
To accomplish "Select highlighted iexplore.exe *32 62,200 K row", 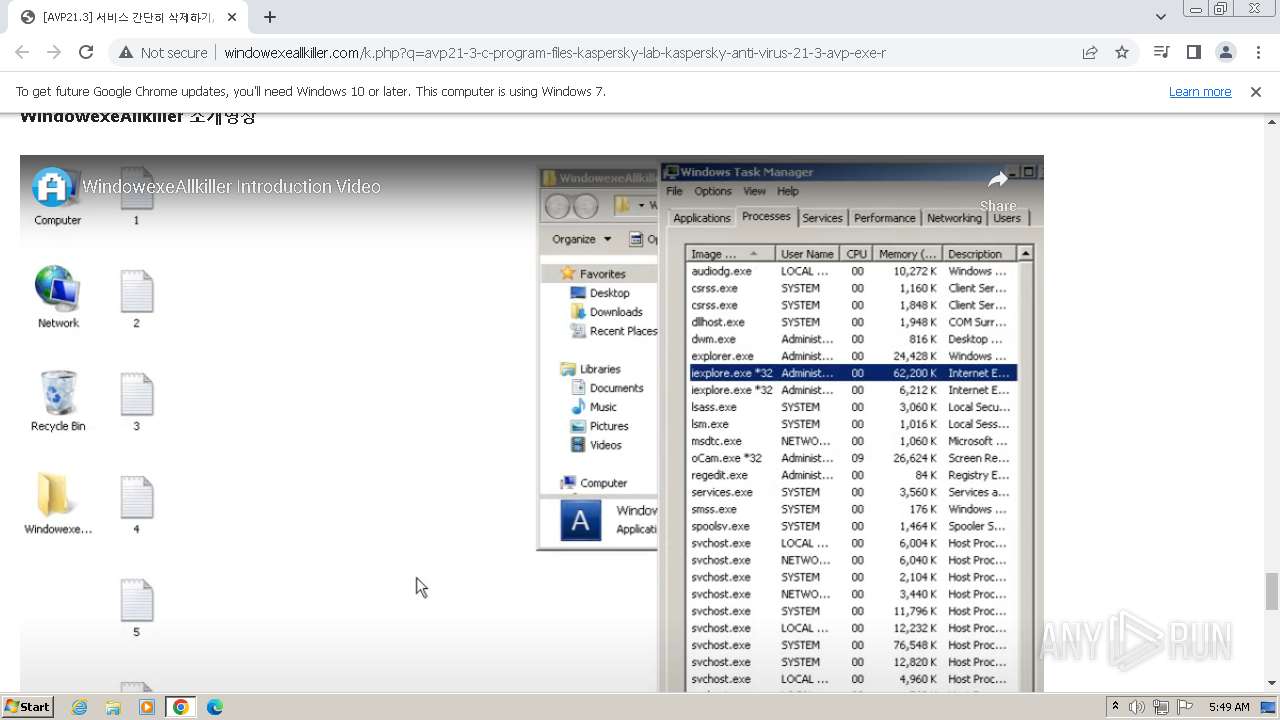I will tap(852, 373).
